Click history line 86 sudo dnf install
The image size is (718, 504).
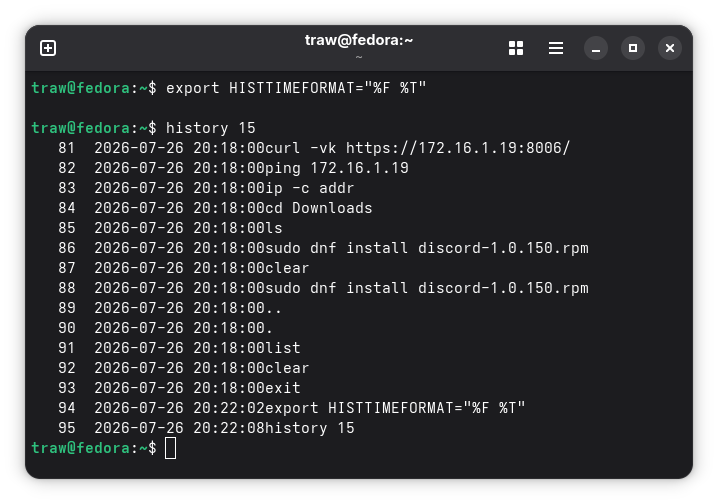coord(323,248)
